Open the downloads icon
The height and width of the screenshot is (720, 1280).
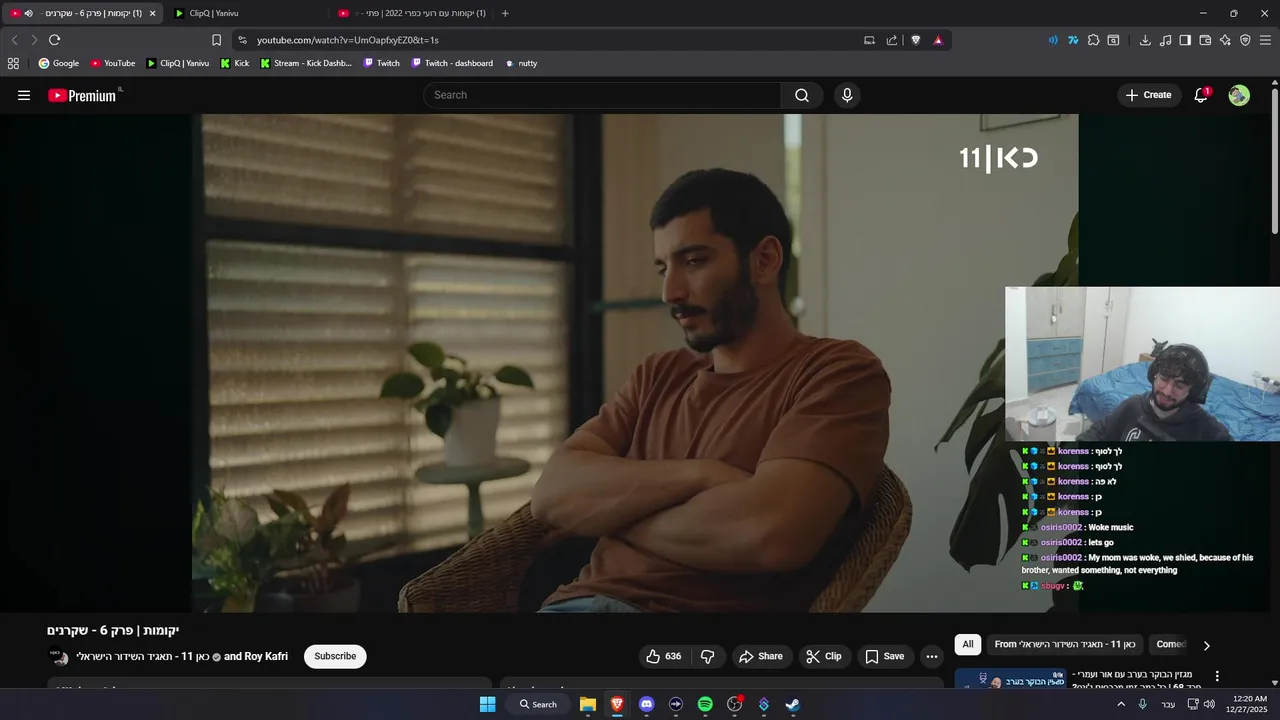[x=1145, y=40]
